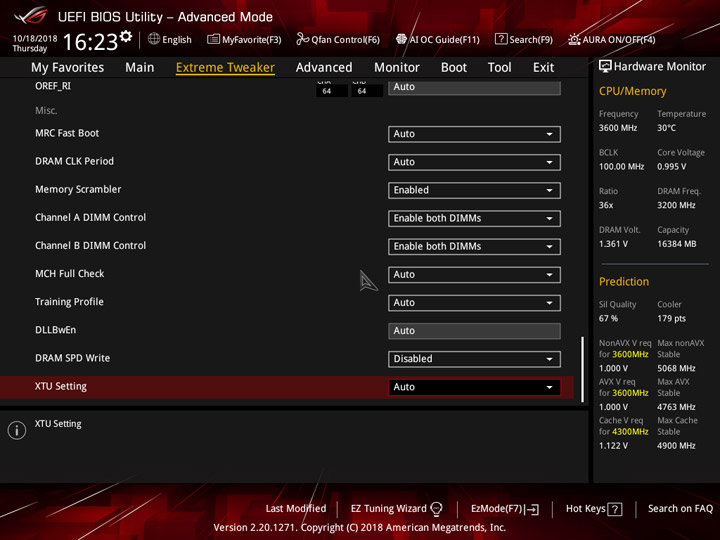
Task: Select the DLLBwEn label
Action: (56, 330)
